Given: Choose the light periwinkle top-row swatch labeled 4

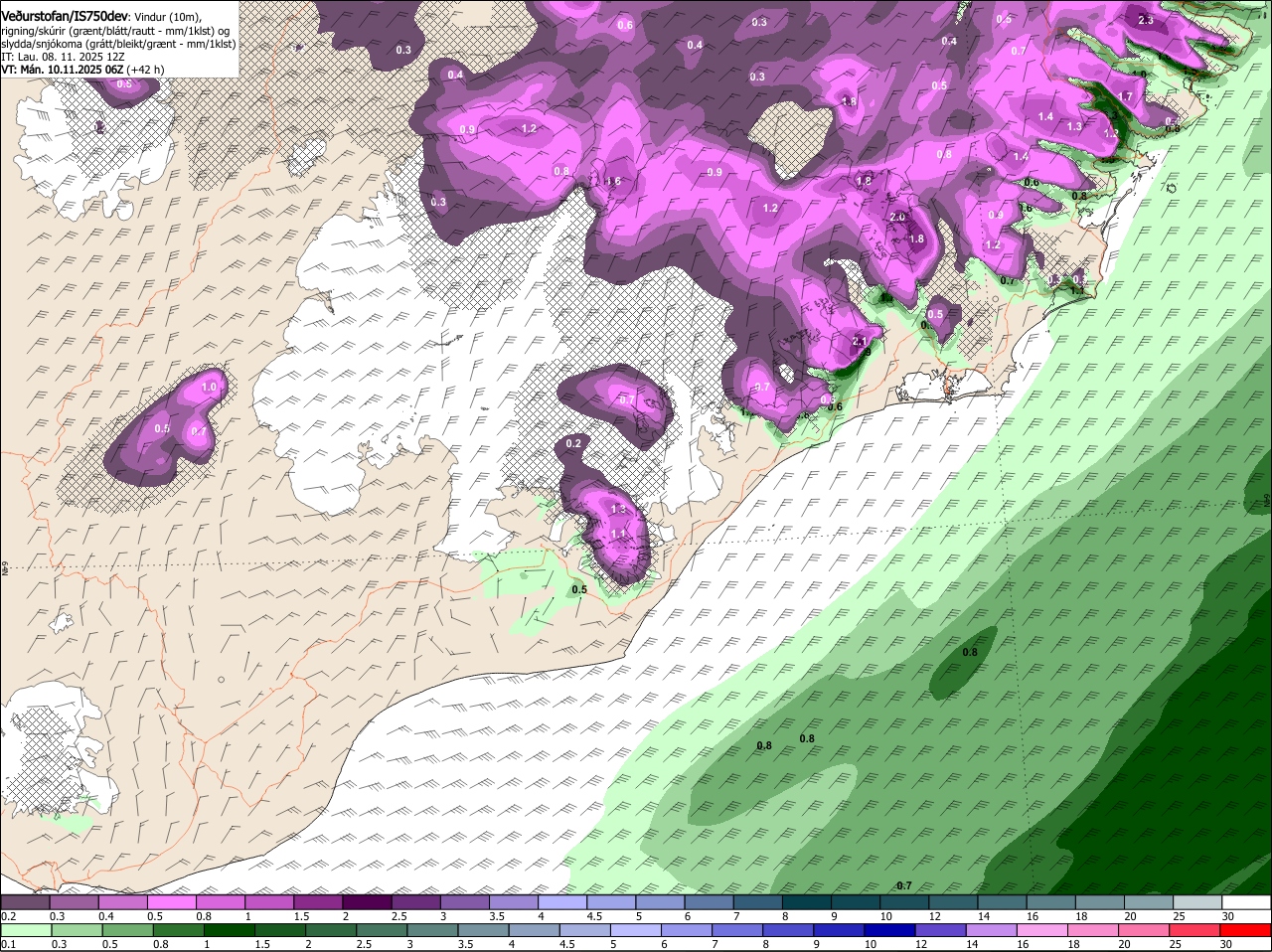Looking at the screenshot, I should coord(561,902).
